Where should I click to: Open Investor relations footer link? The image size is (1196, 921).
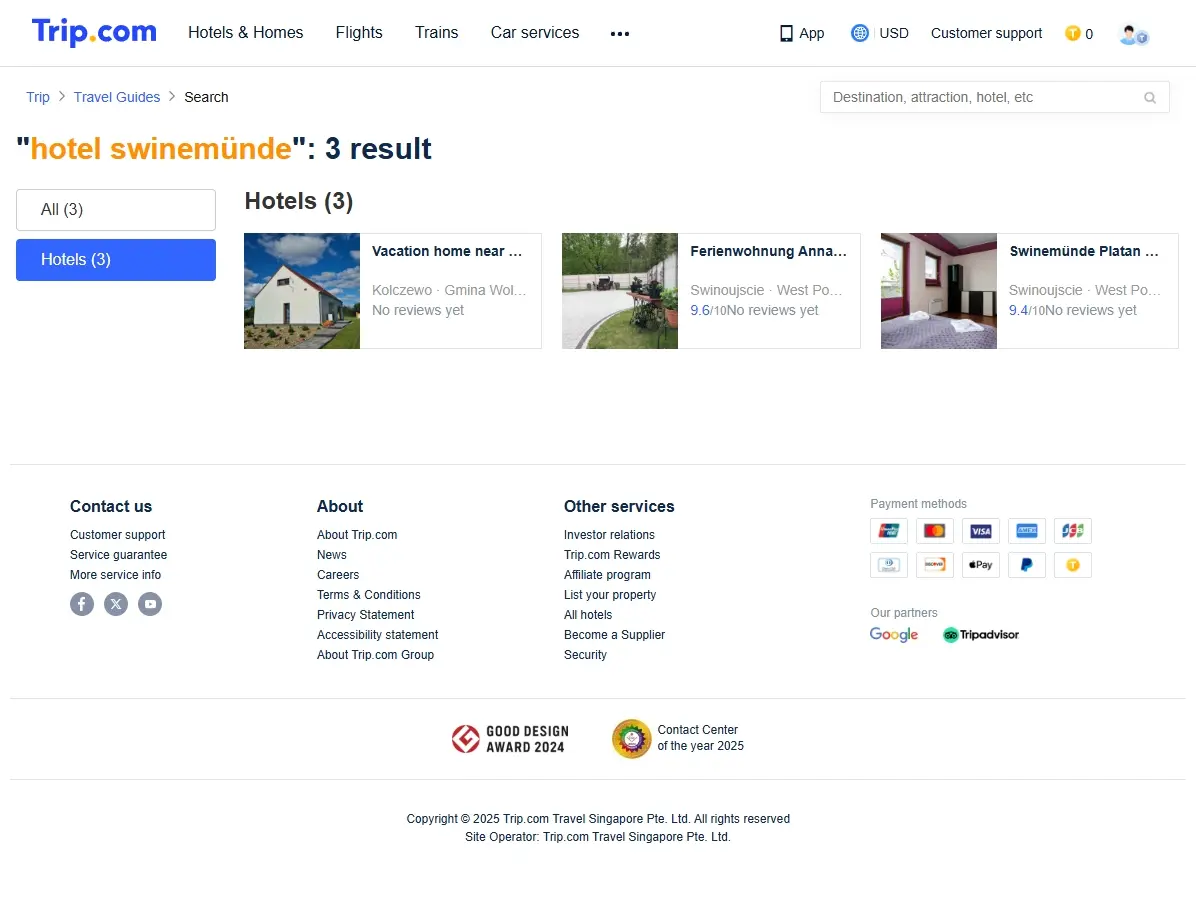point(609,535)
